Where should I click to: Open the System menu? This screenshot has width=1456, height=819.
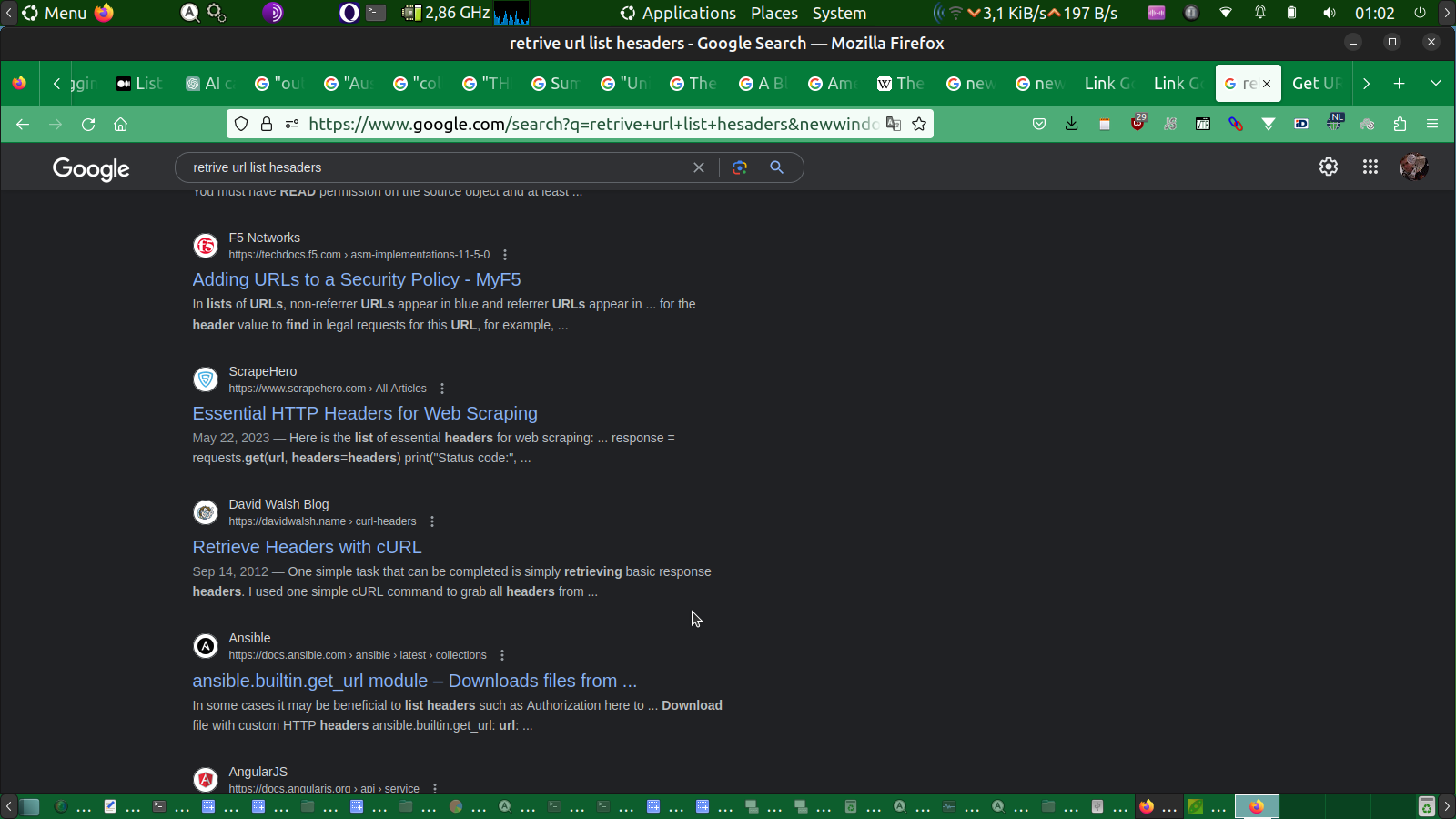tap(839, 13)
